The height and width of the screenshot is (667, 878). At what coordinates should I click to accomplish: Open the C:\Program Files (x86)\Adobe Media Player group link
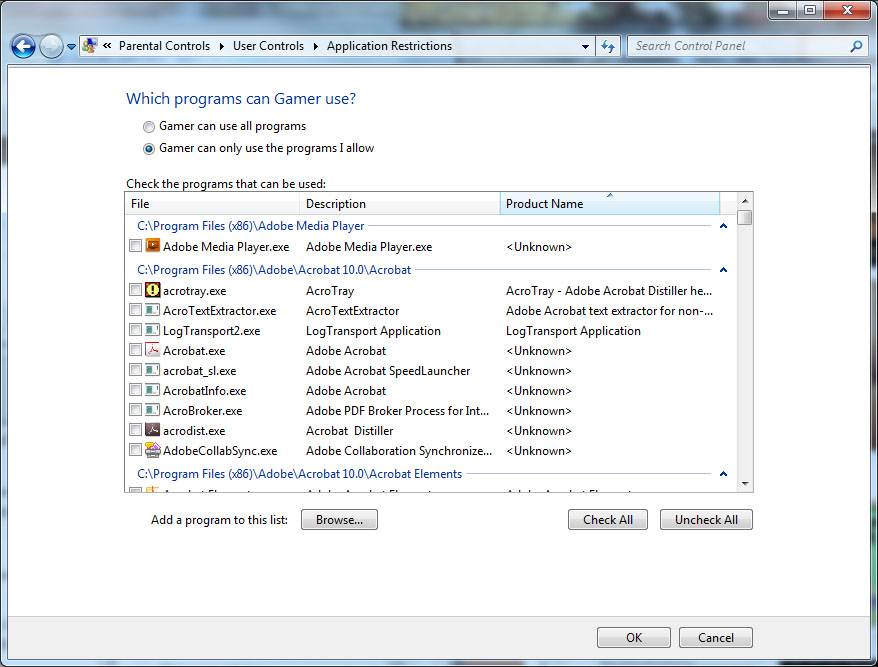pos(250,226)
